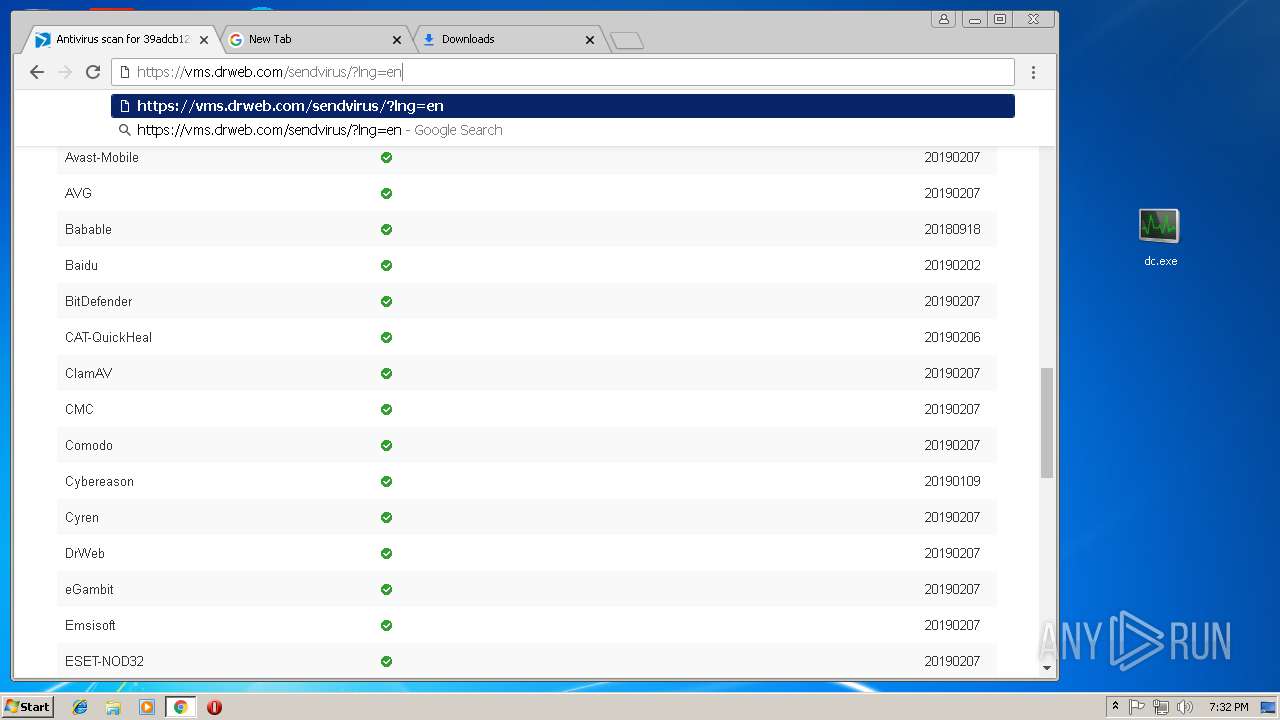Viewport: 1280px width, 720px height.
Task: Click the green check for Emsisoft
Action: pos(386,625)
